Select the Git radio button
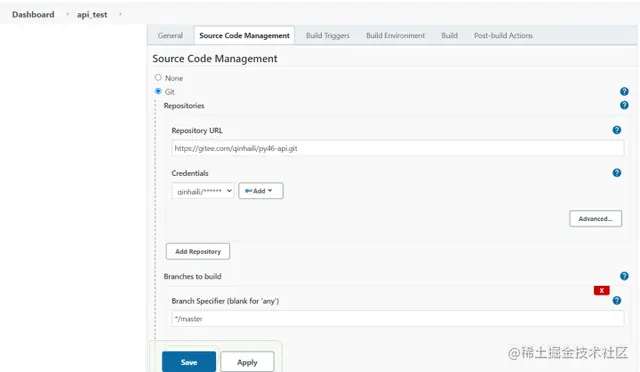The width and height of the screenshot is (640, 372). (158, 91)
